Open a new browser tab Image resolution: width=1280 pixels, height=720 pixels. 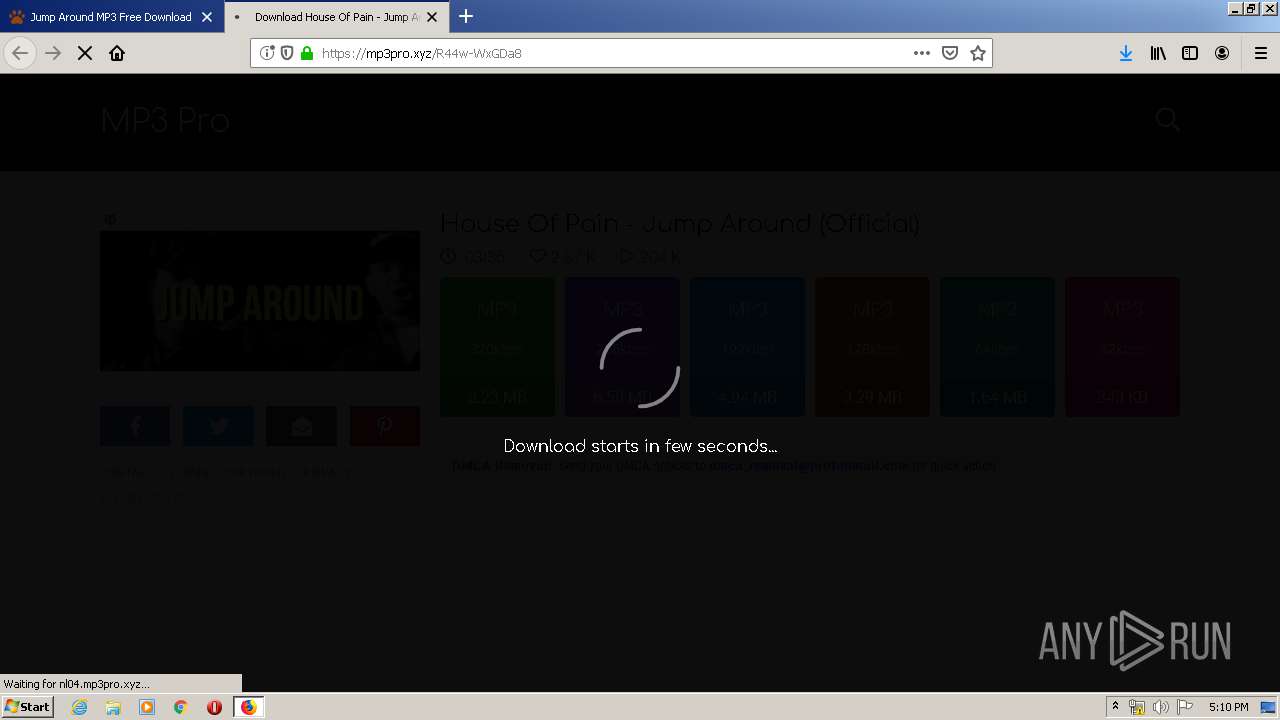[x=466, y=16]
